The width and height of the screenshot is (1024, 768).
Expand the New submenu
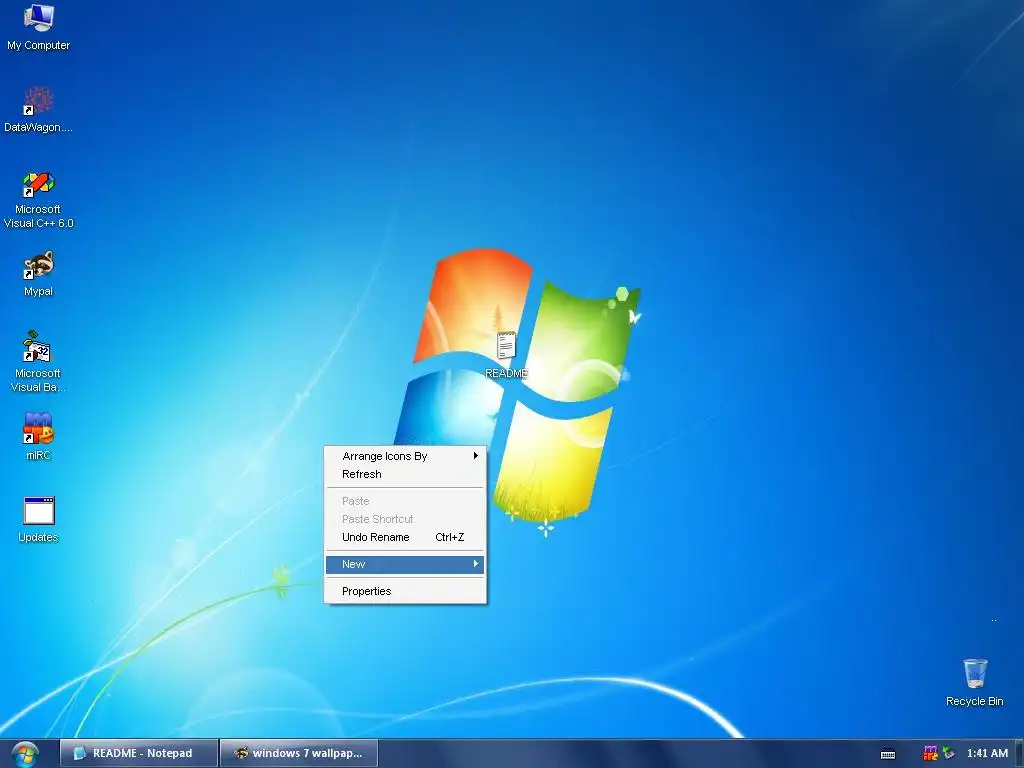pyautogui.click(x=405, y=564)
